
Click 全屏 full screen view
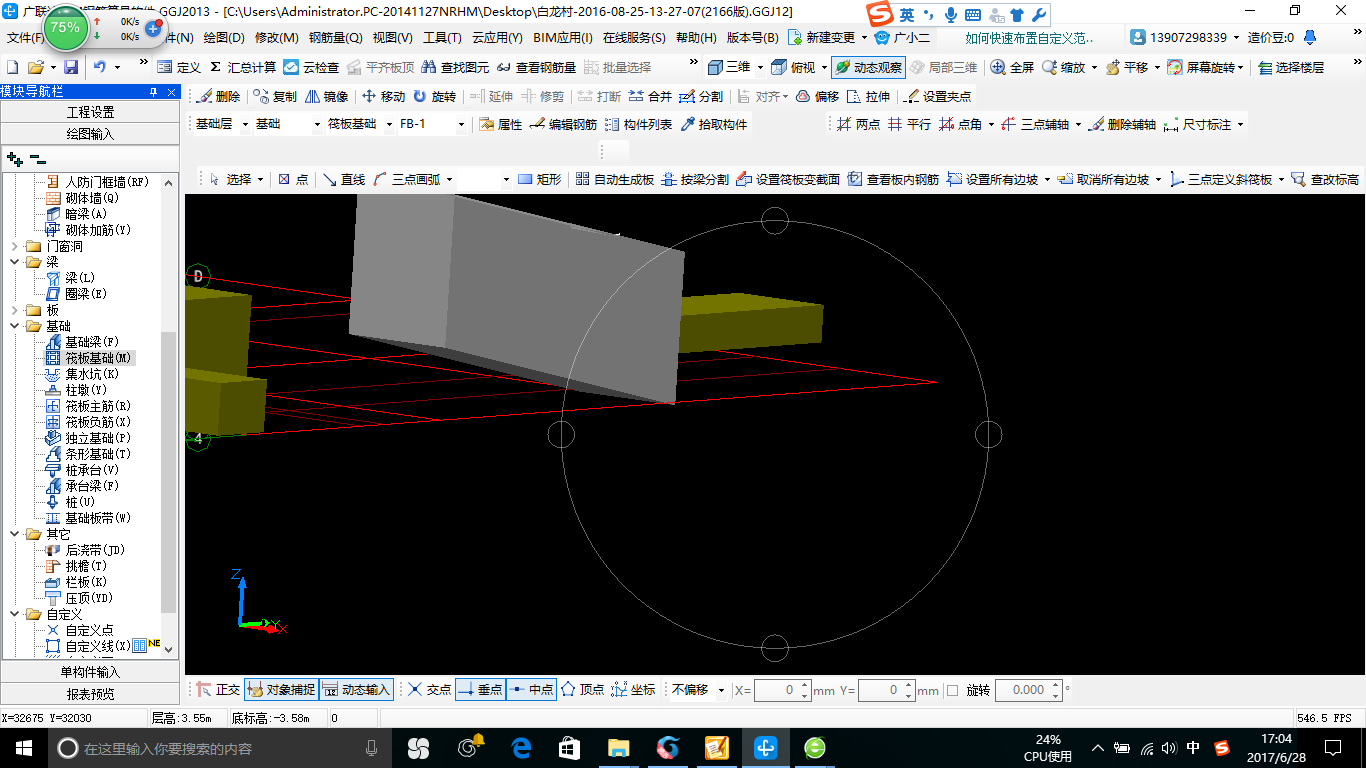(1012, 67)
